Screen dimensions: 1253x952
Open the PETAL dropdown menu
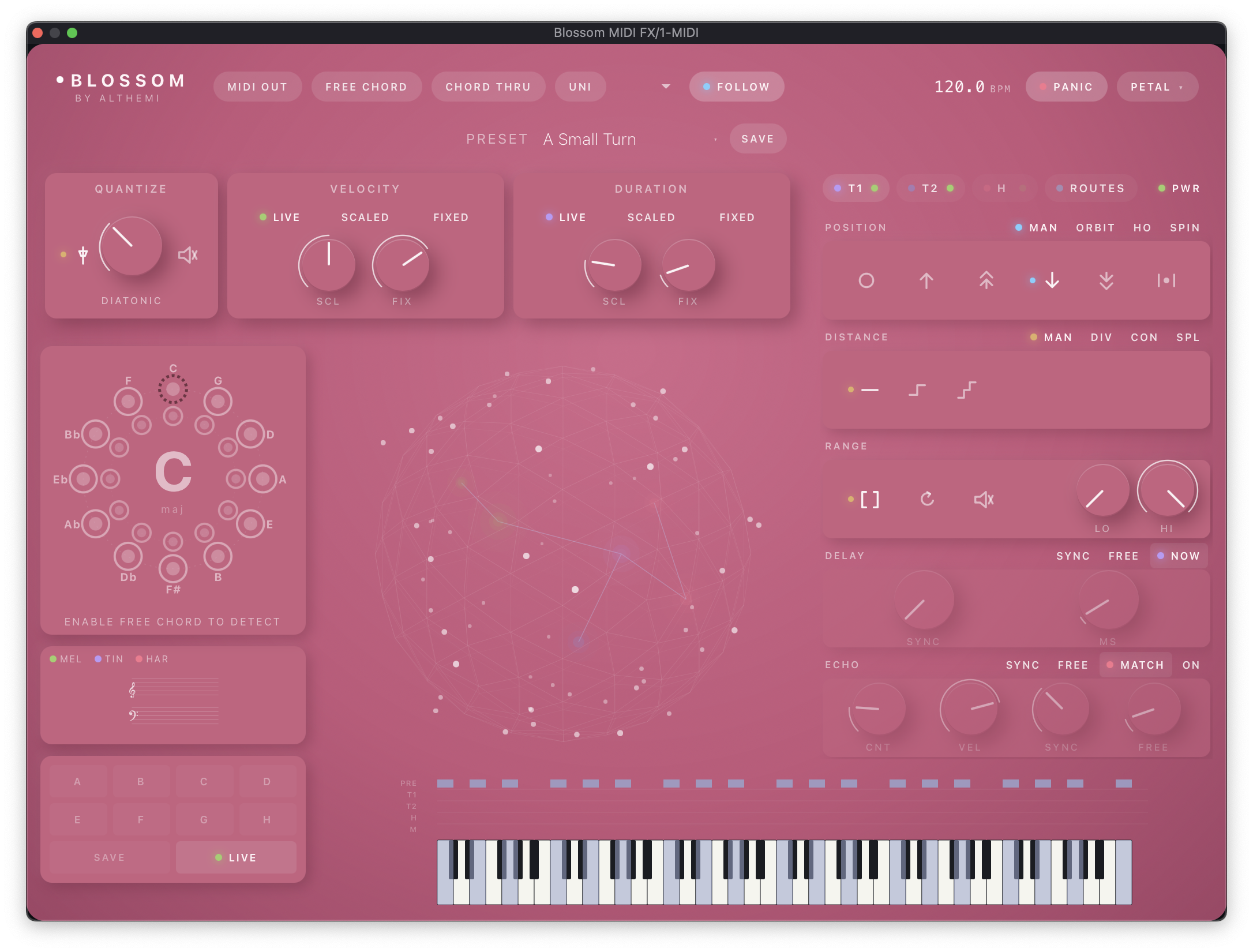click(1157, 87)
